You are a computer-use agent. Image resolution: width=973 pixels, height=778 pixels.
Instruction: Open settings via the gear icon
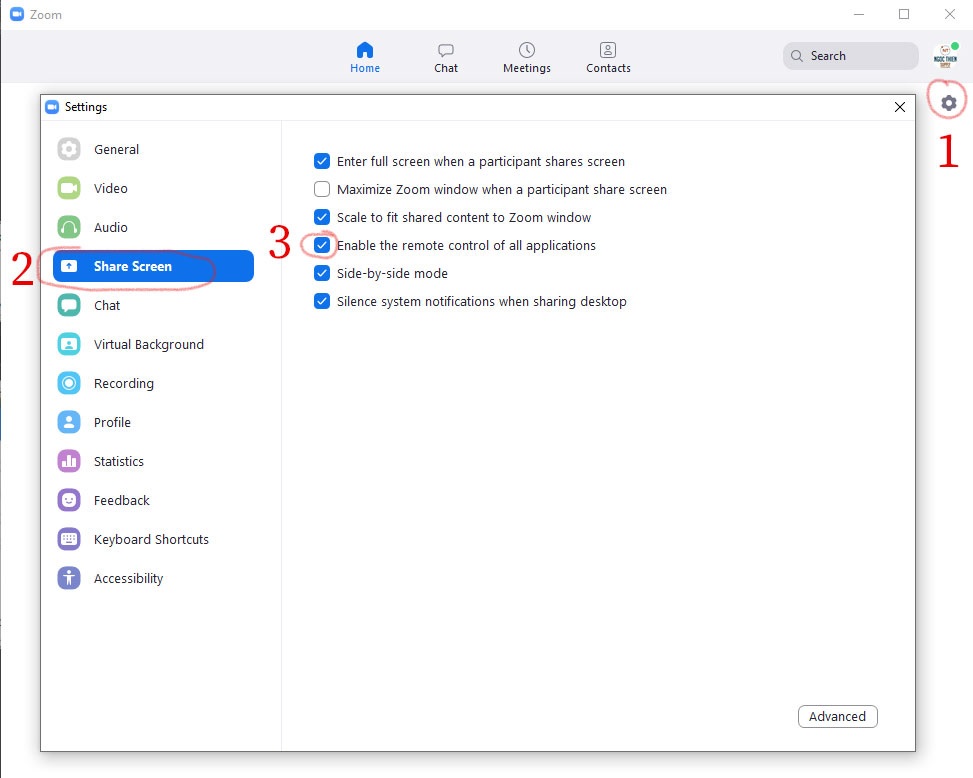click(x=948, y=102)
